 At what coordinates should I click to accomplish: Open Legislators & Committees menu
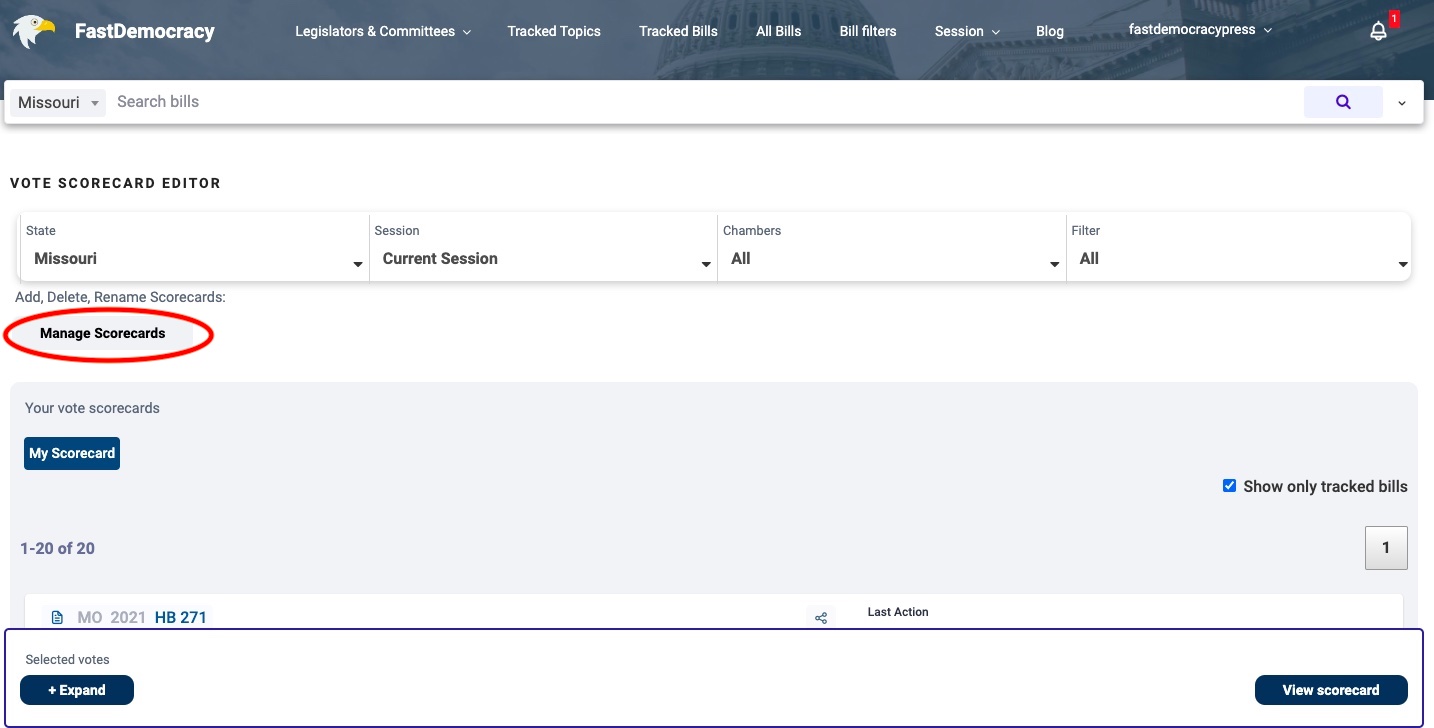point(382,31)
